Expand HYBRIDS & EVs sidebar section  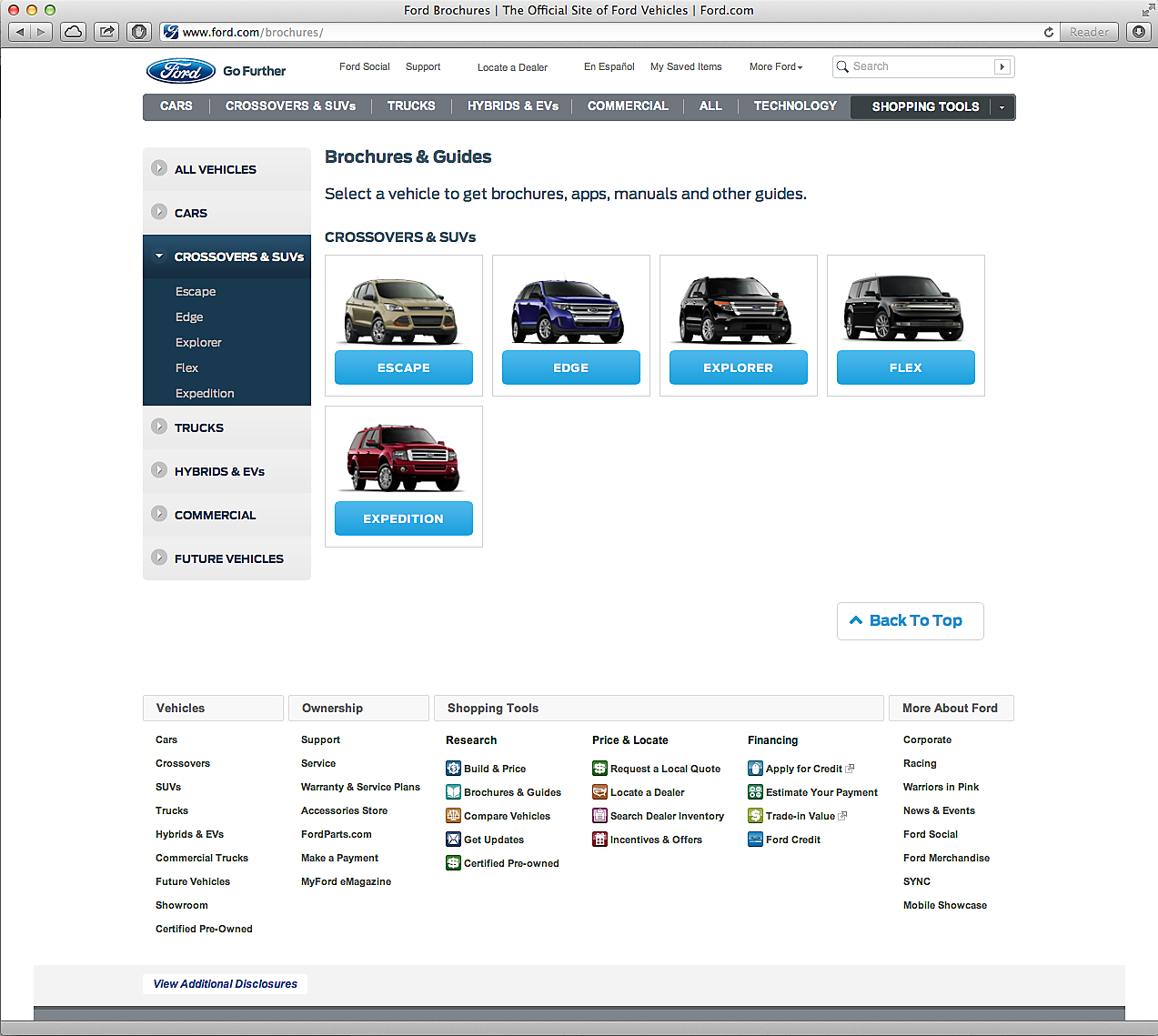pyautogui.click(x=227, y=471)
